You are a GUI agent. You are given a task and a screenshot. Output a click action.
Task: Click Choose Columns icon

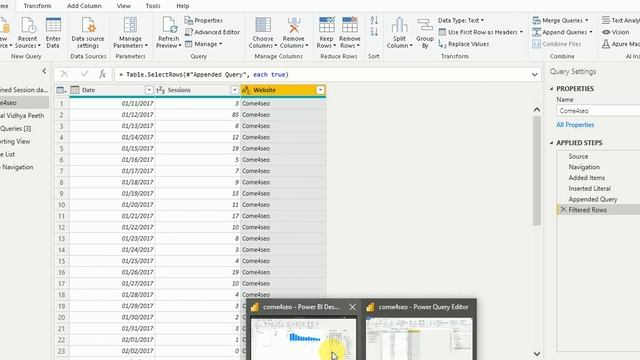point(263,25)
